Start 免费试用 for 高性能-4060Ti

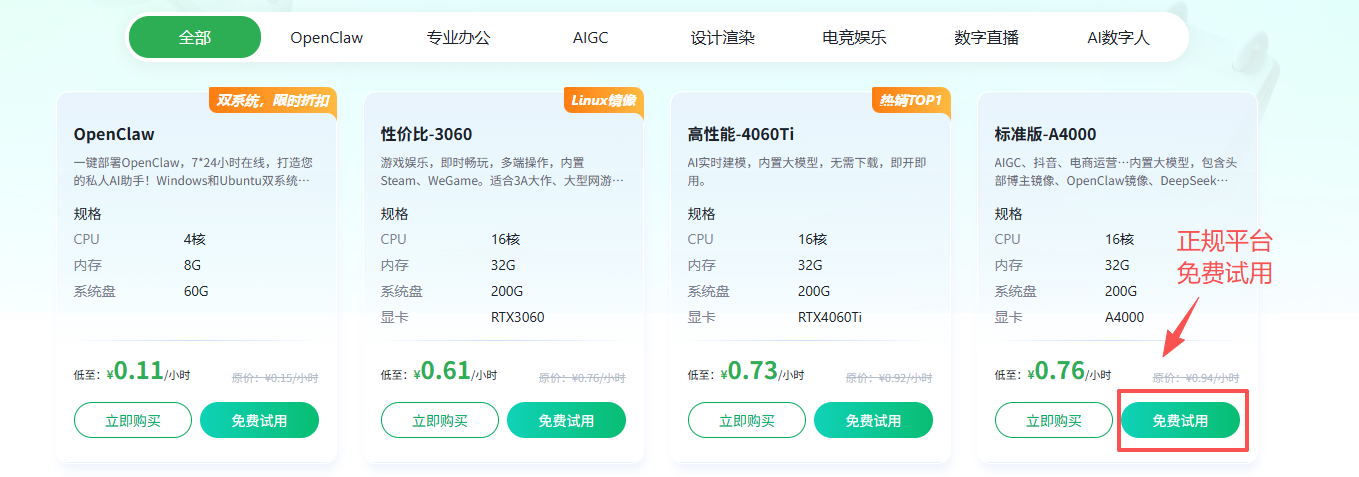873,420
